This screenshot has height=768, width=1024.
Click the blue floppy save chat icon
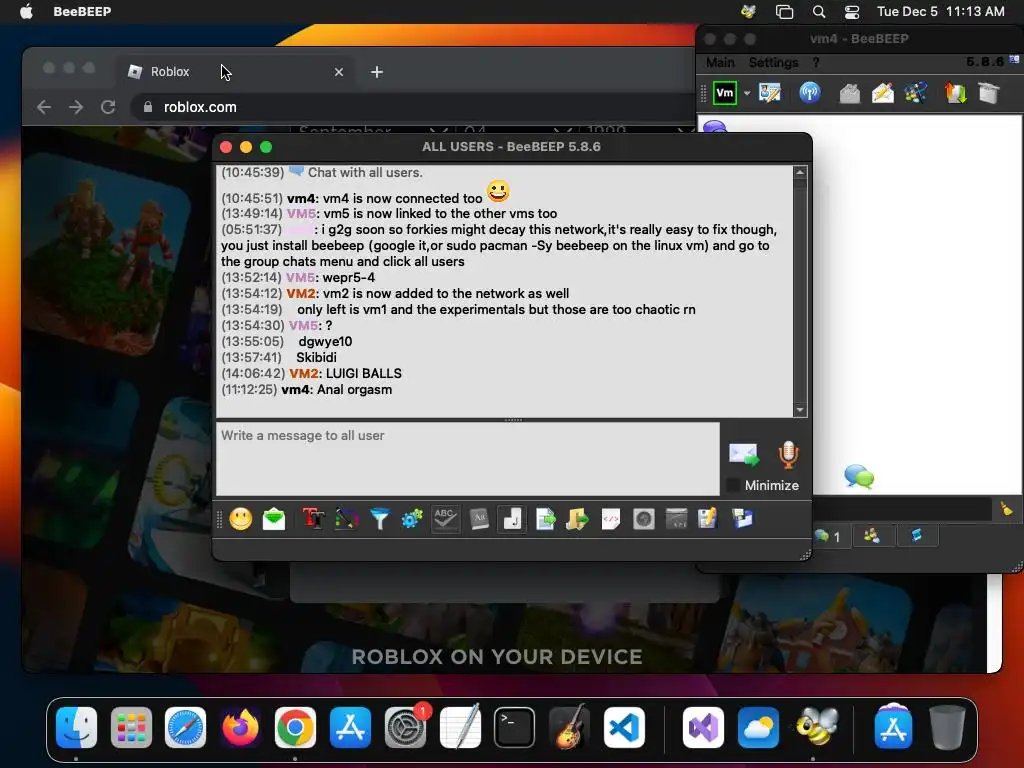coord(743,519)
